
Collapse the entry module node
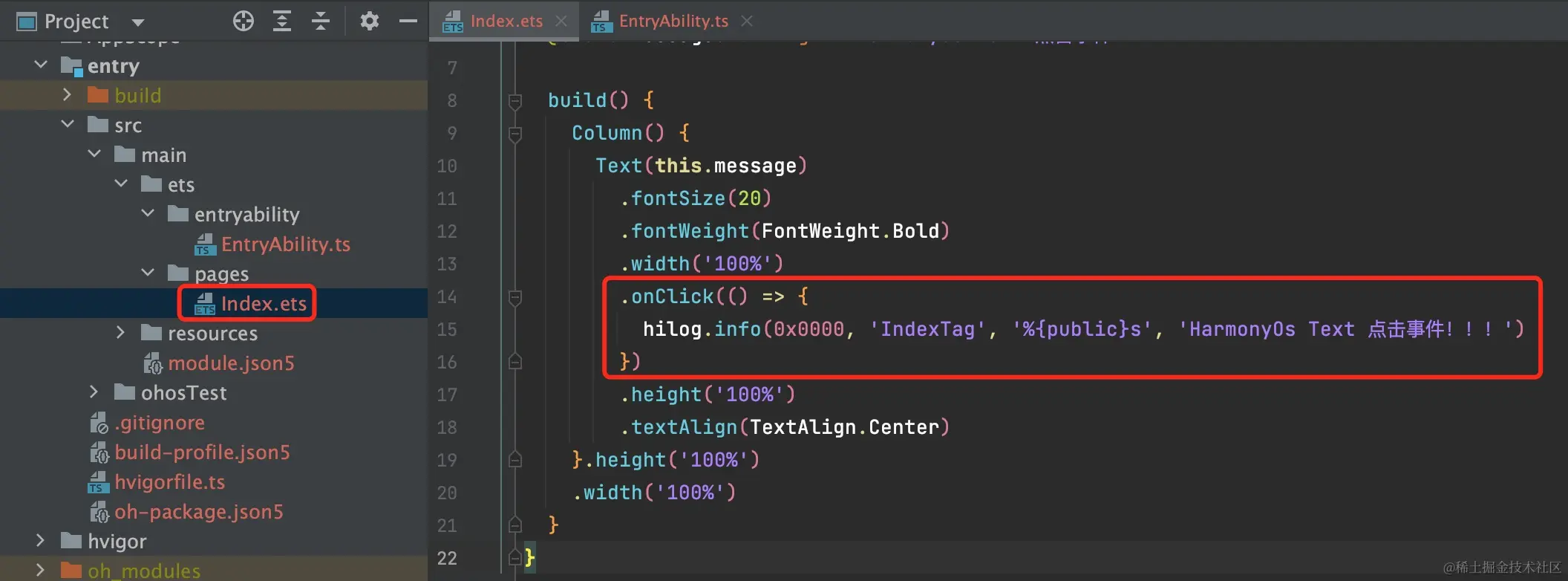click(41, 65)
